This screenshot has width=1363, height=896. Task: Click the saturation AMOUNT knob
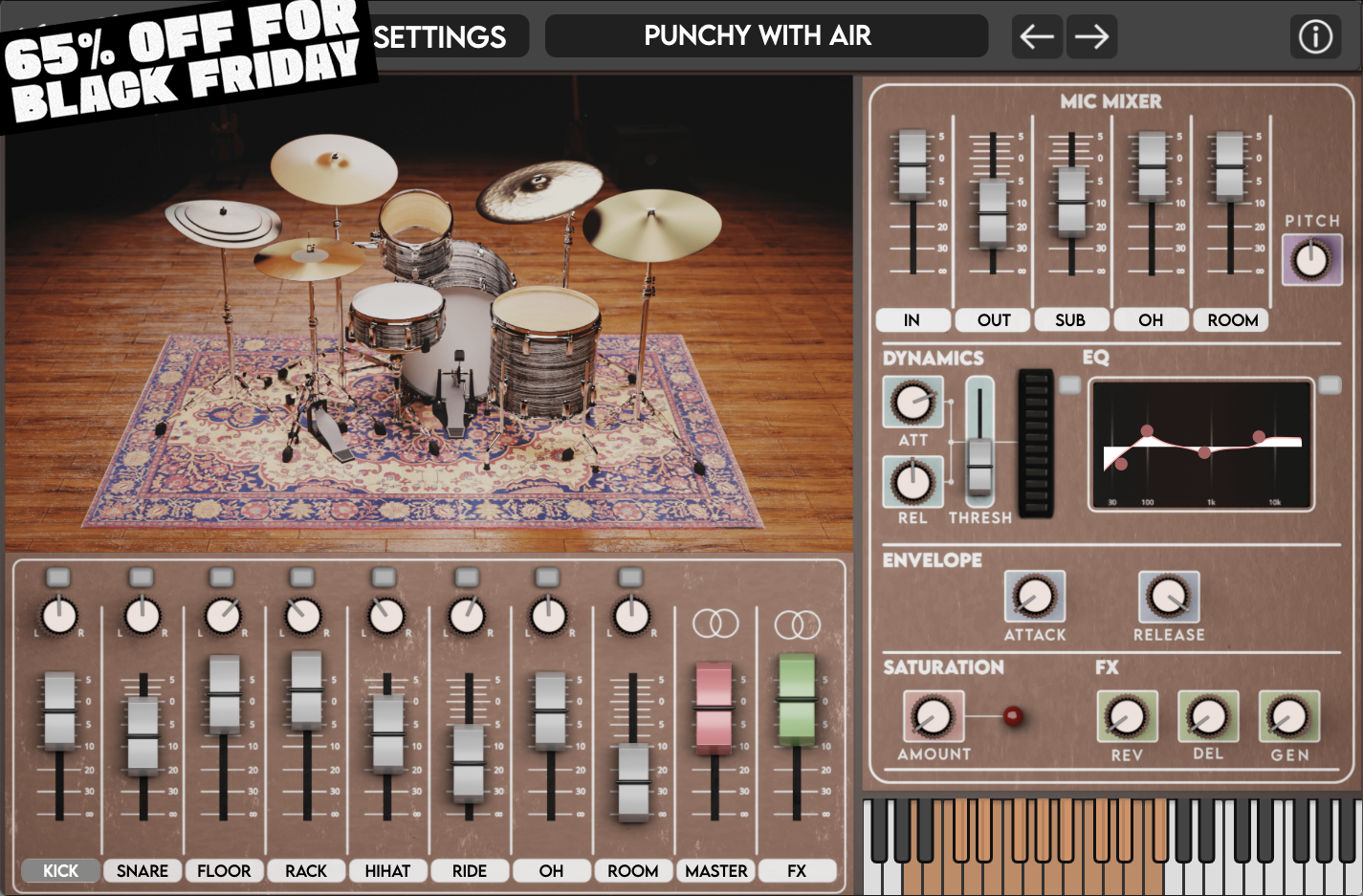tap(933, 716)
